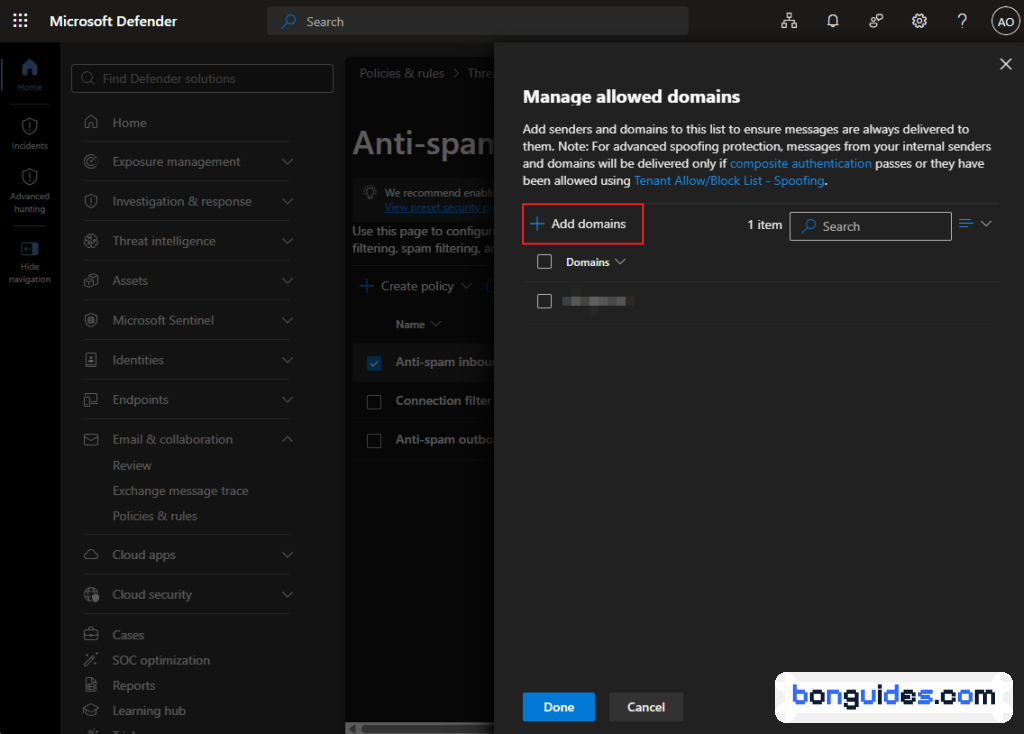The height and width of the screenshot is (734, 1024).
Task: Open Exchange message trace
Action: click(180, 490)
